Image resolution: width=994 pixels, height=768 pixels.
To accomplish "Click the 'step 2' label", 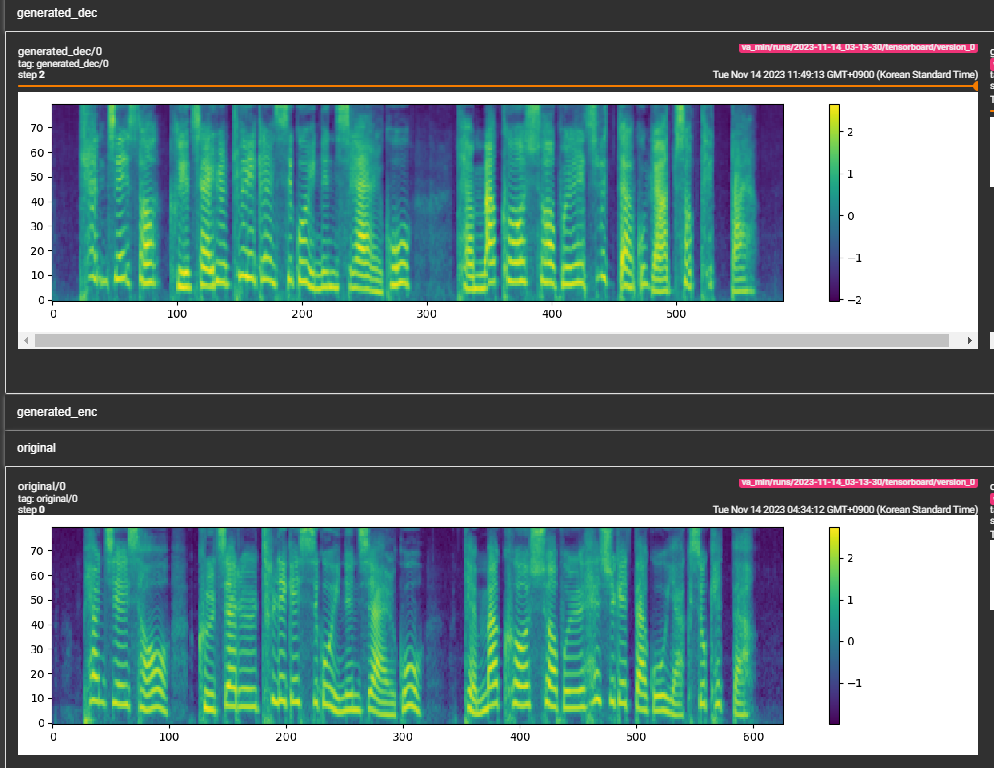I will tap(31, 75).
